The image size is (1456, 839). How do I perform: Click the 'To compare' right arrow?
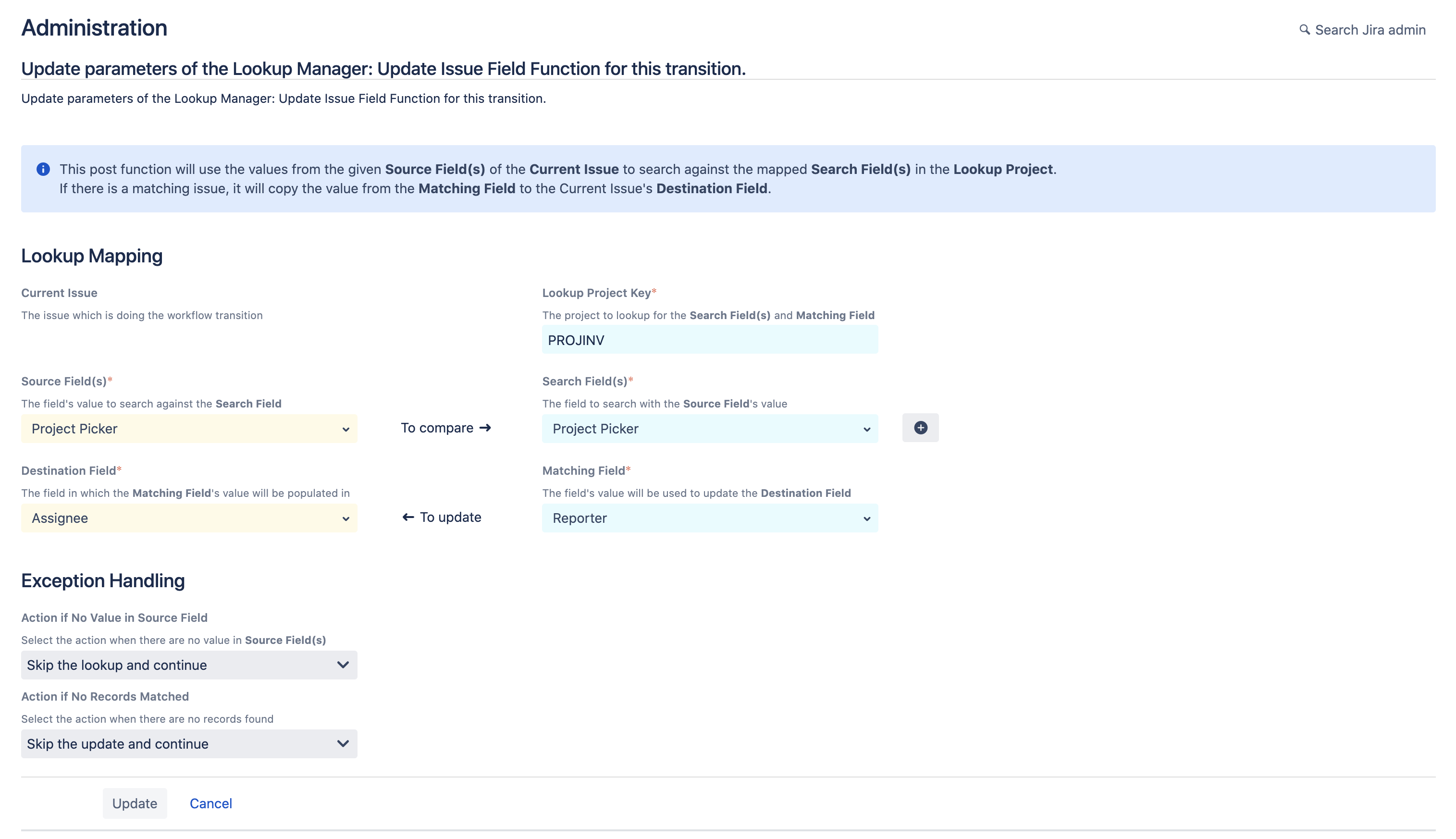point(485,428)
